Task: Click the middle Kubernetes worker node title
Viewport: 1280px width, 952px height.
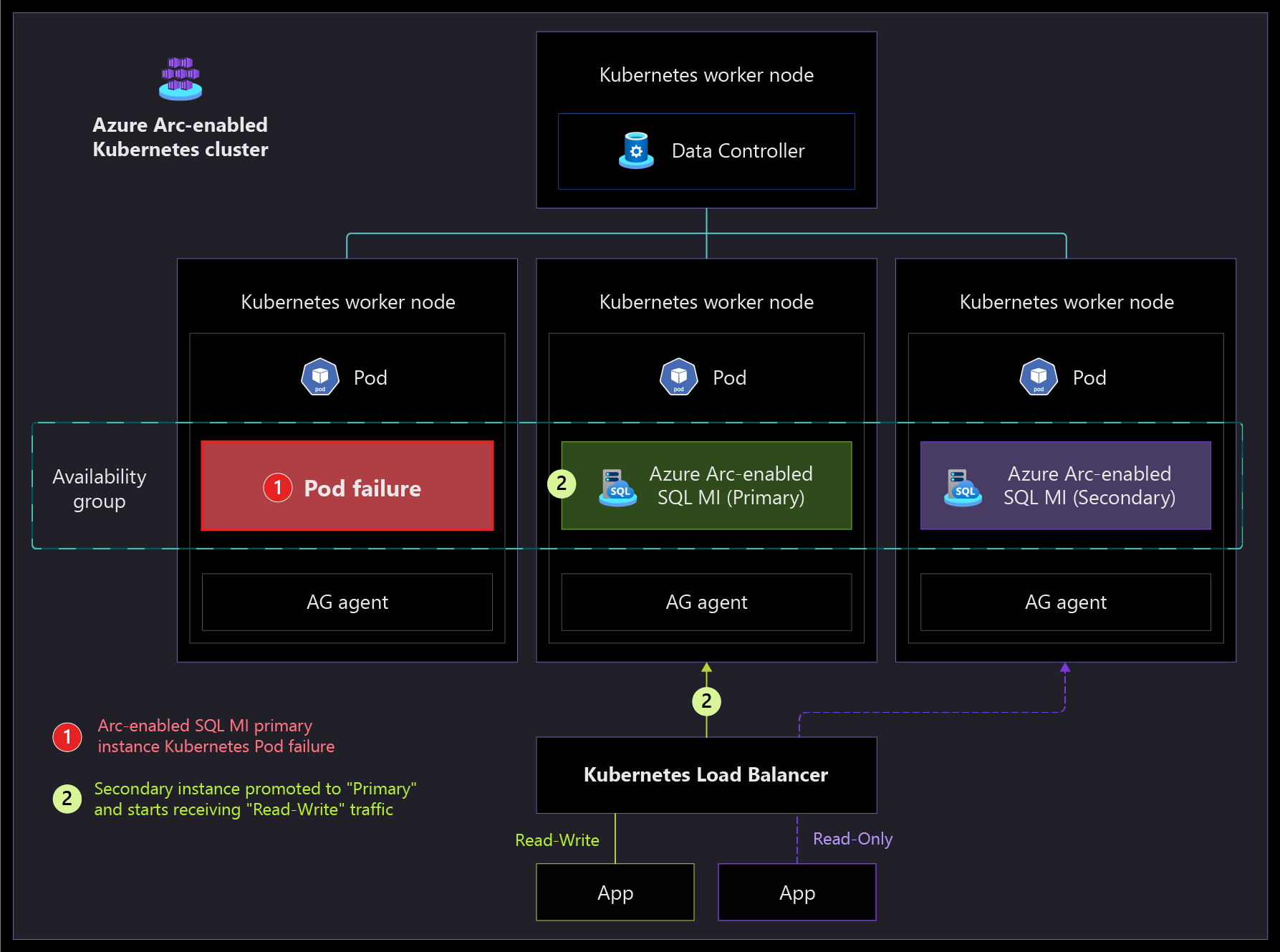Action: pyautogui.click(x=707, y=302)
